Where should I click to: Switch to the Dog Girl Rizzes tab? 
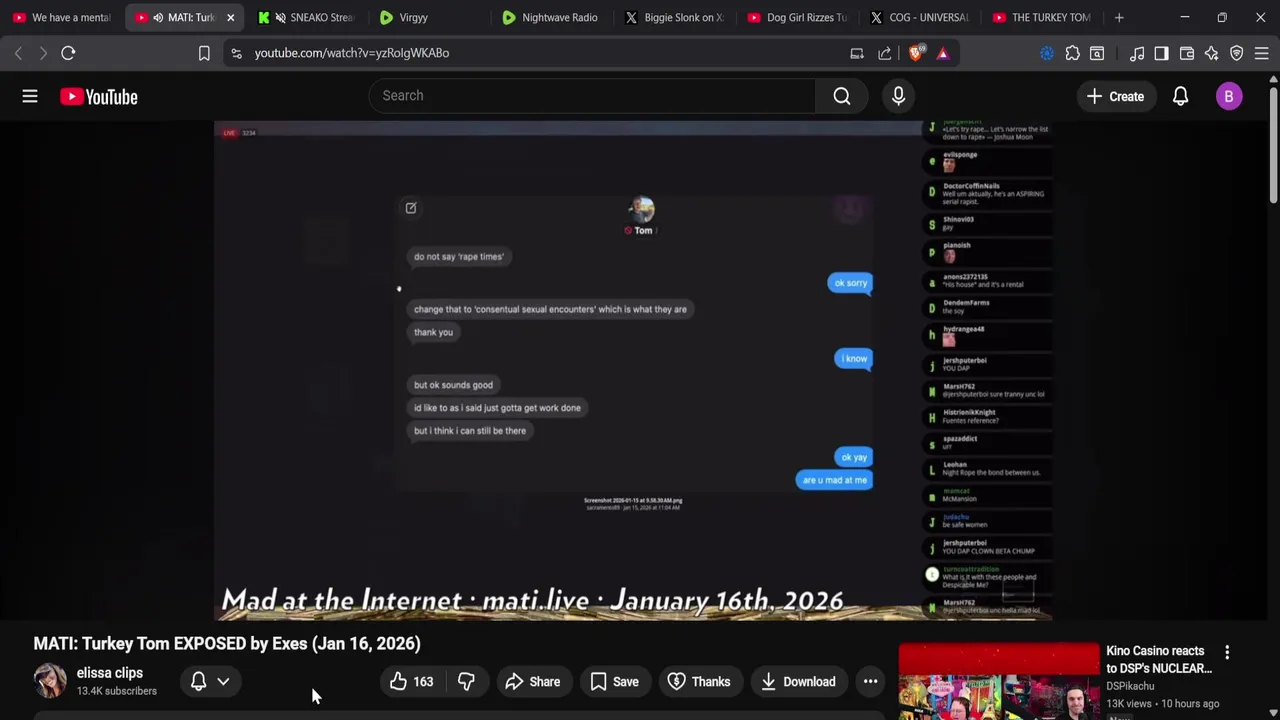(797, 17)
